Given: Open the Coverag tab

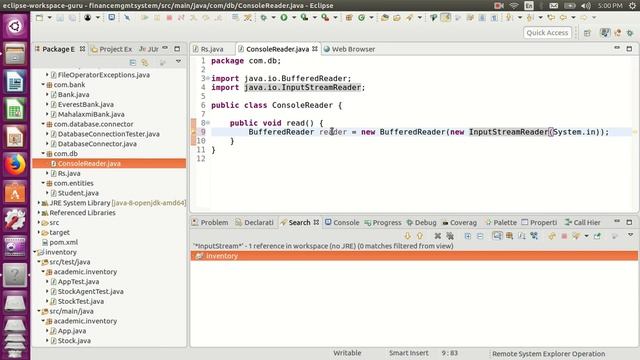Looking at the screenshot, I should 460,222.
